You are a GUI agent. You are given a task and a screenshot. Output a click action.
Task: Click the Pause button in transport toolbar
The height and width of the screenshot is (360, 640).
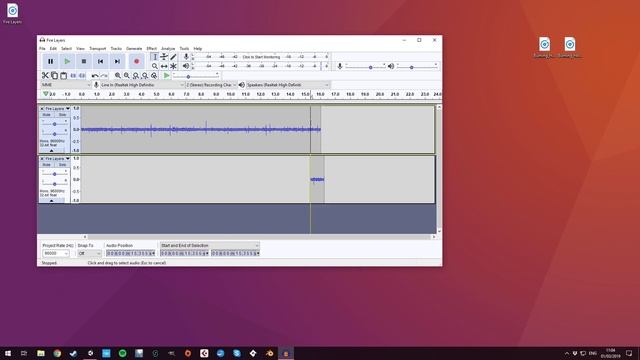[51, 61]
